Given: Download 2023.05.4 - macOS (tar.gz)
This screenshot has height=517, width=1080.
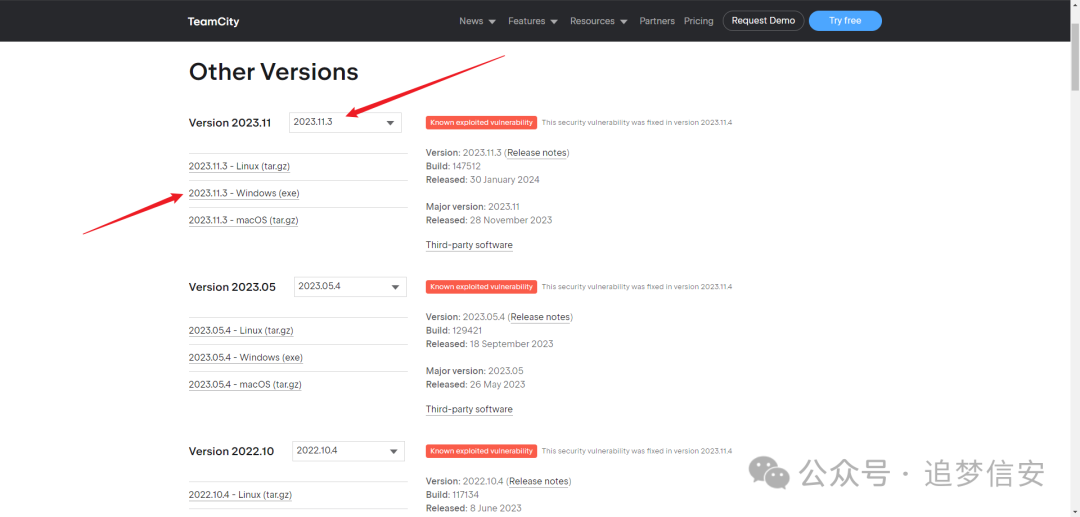Looking at the screenshot, I should click(x=245, y=385).
